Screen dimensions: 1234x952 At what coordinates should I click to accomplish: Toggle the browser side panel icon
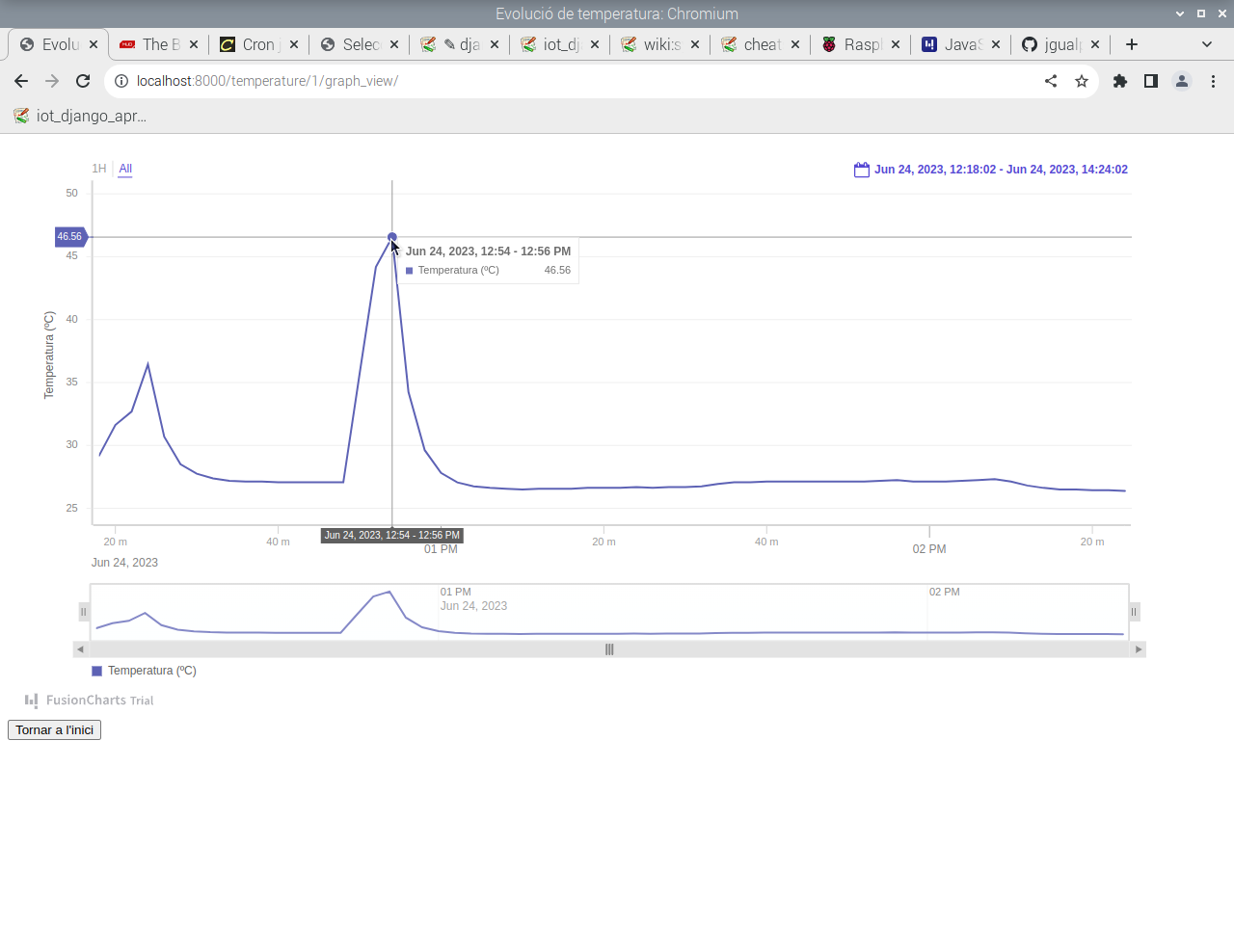tap(1151, 81)
